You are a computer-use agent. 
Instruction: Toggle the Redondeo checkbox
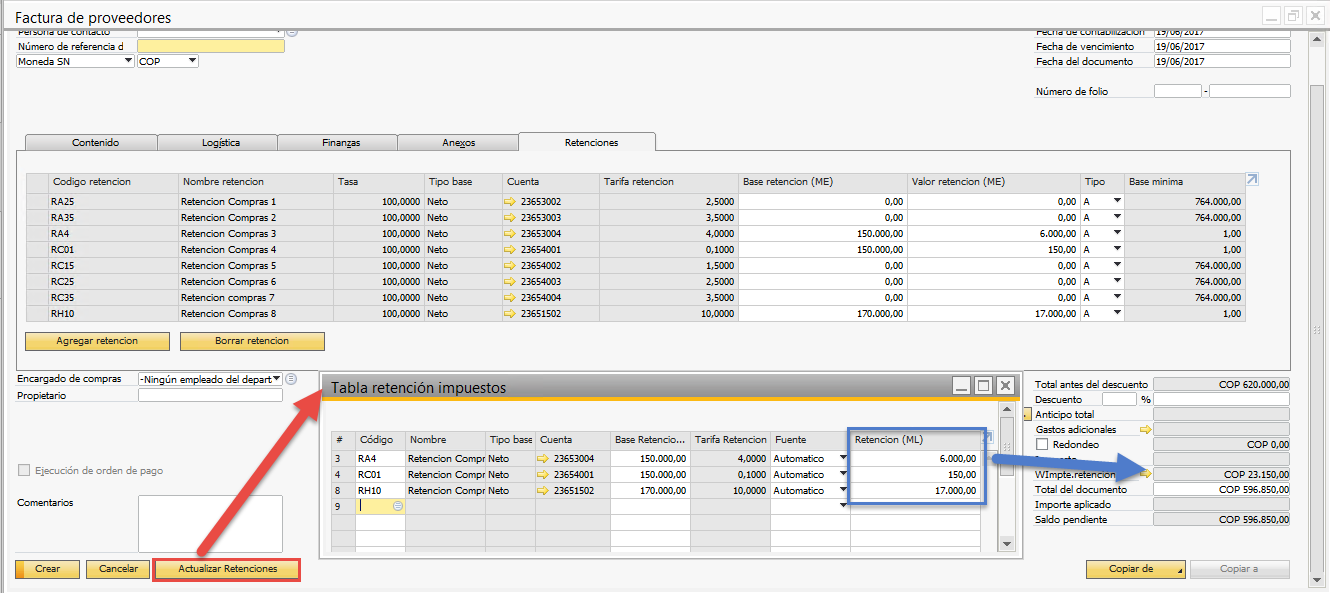click(1043, 444)
